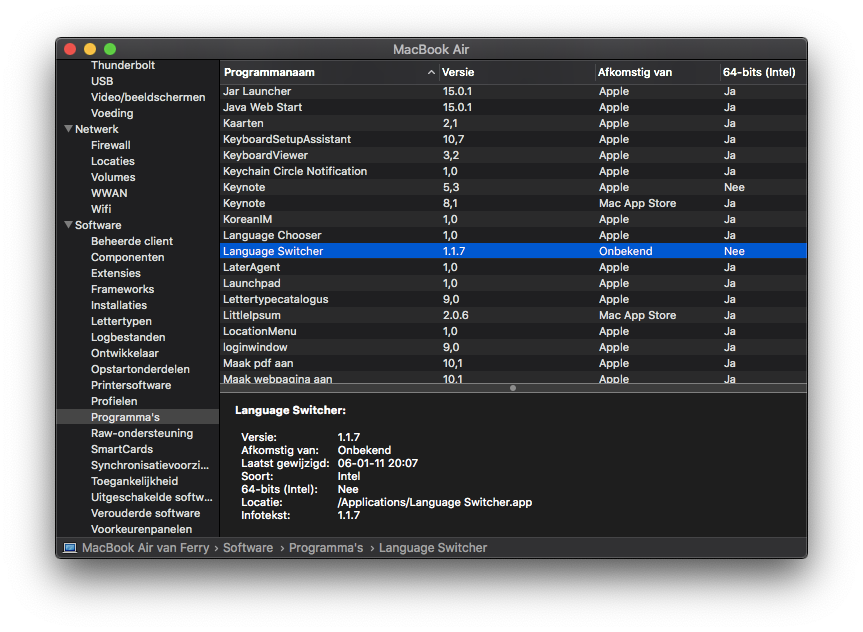
Task: Select the Java Web Start row
Action: pyautogui.click(x=514, y=107)
